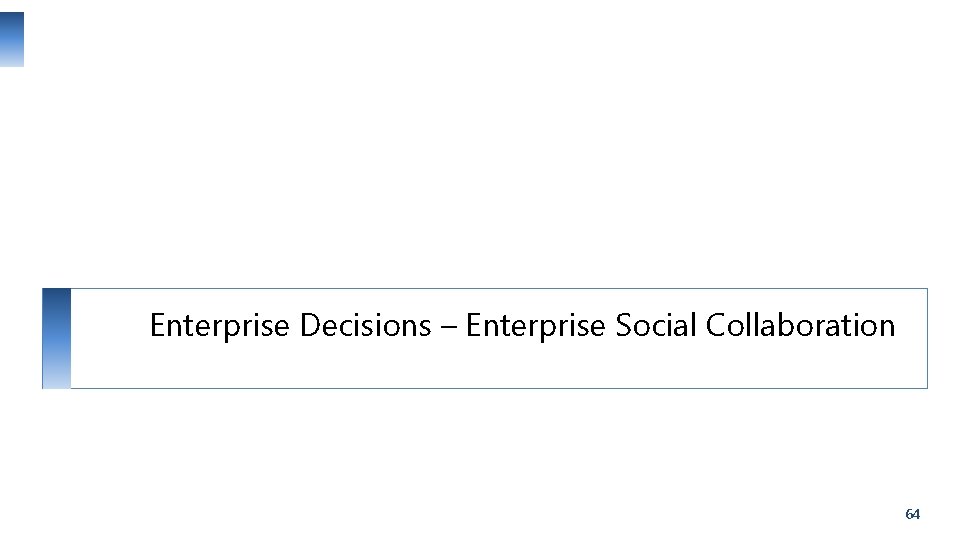Viewport: 960px width, 540px height.
Task: Click the first word Enterprise in the title
Action: pos(220,326)
